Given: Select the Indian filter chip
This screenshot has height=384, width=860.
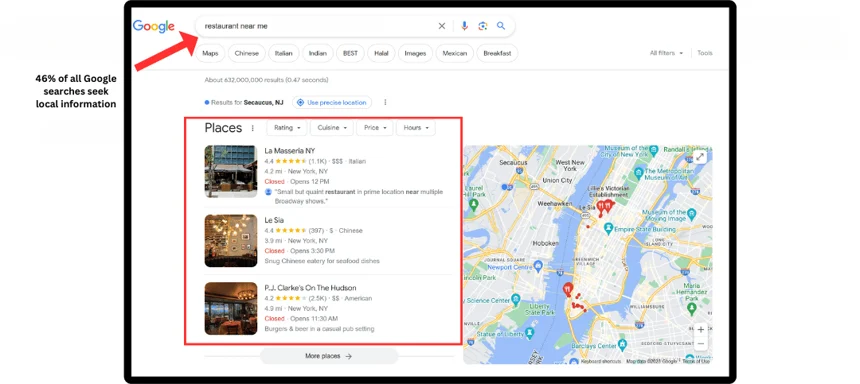Looking at the screenshot, I should click(318, 53).
